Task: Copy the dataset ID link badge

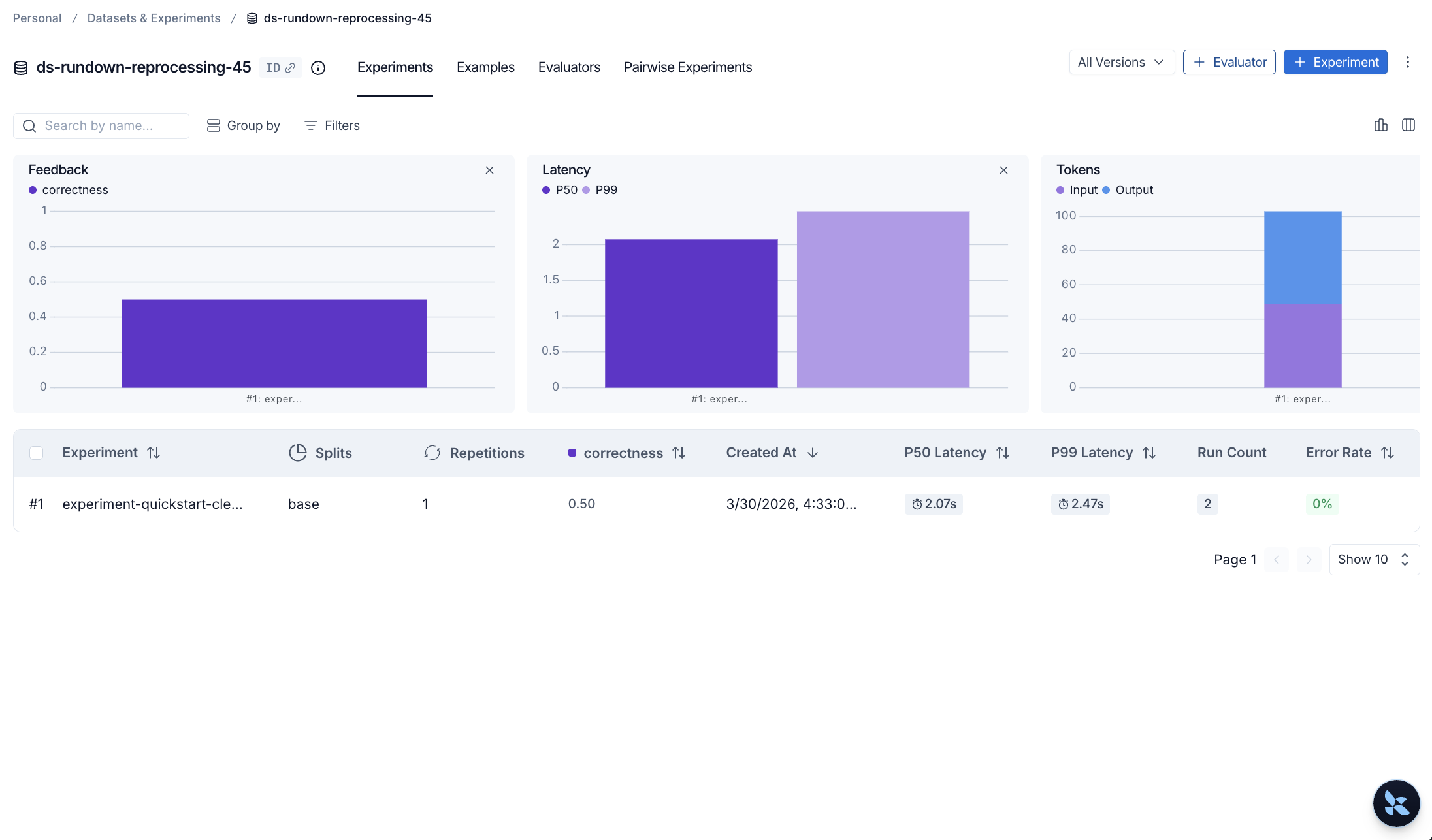Action: coord(280,67)
